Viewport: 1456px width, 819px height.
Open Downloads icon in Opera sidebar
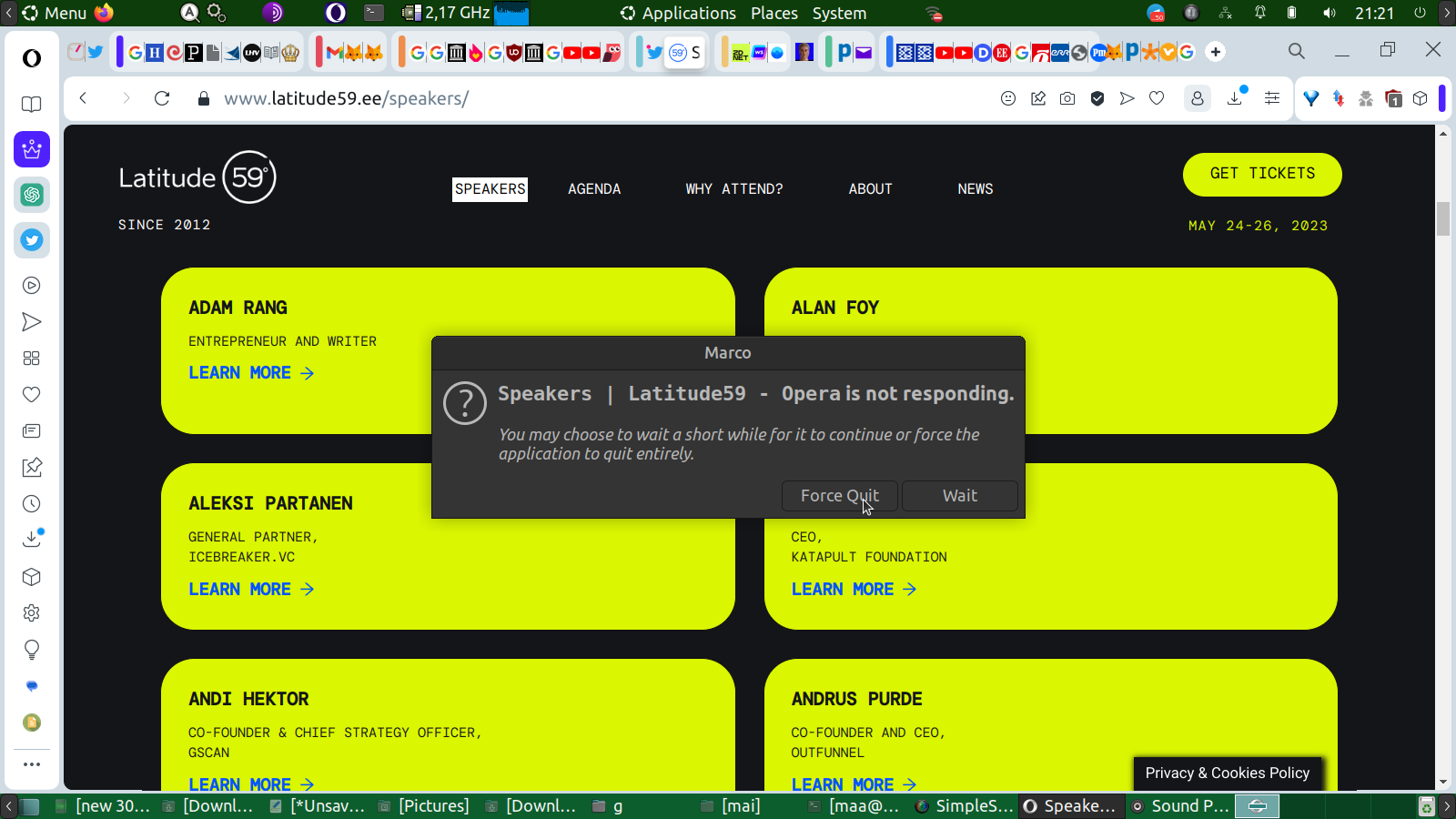pos(32,539)
